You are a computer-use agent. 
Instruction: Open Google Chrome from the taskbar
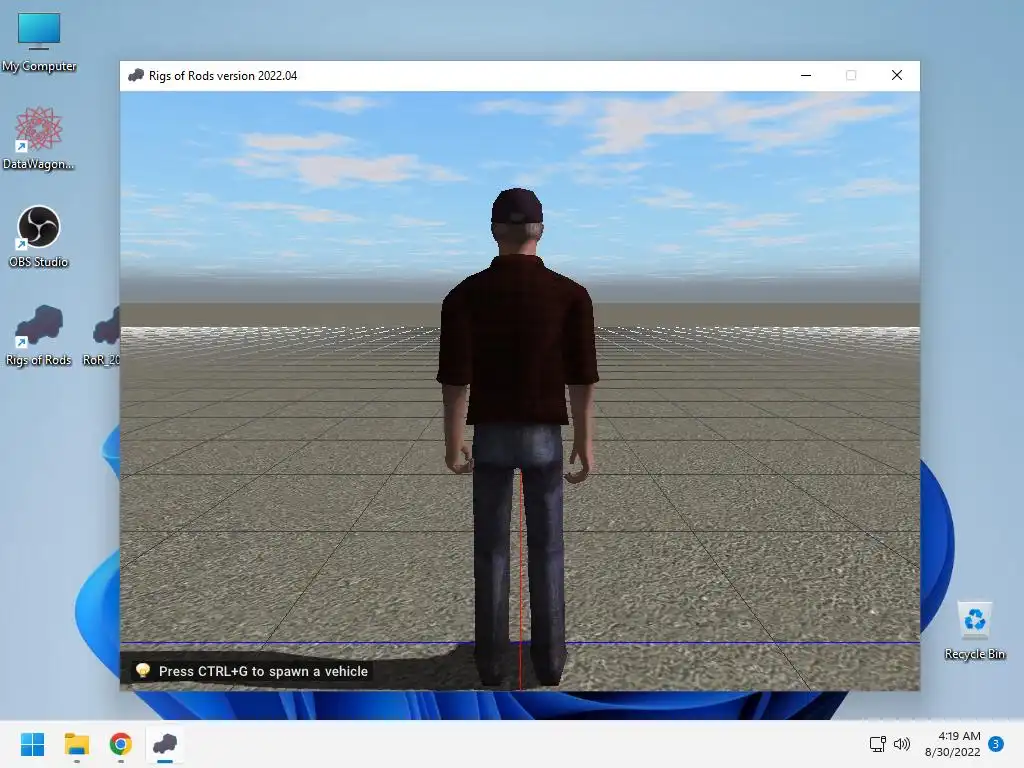click(x=121, y=744)
